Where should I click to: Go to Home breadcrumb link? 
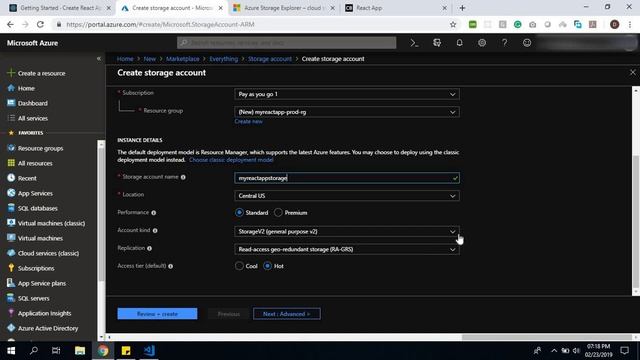coord(125,59)
